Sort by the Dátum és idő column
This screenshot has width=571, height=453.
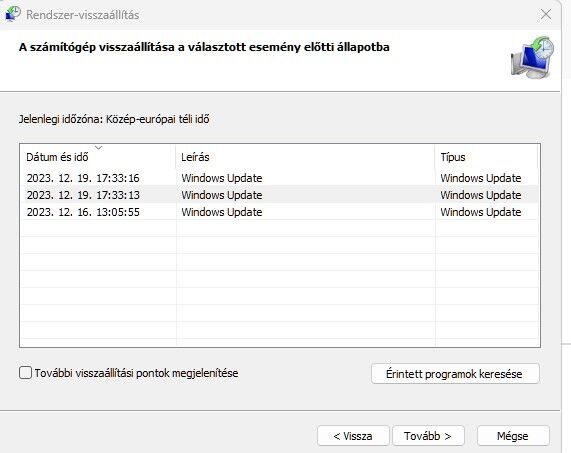click(x=98, y=157)
